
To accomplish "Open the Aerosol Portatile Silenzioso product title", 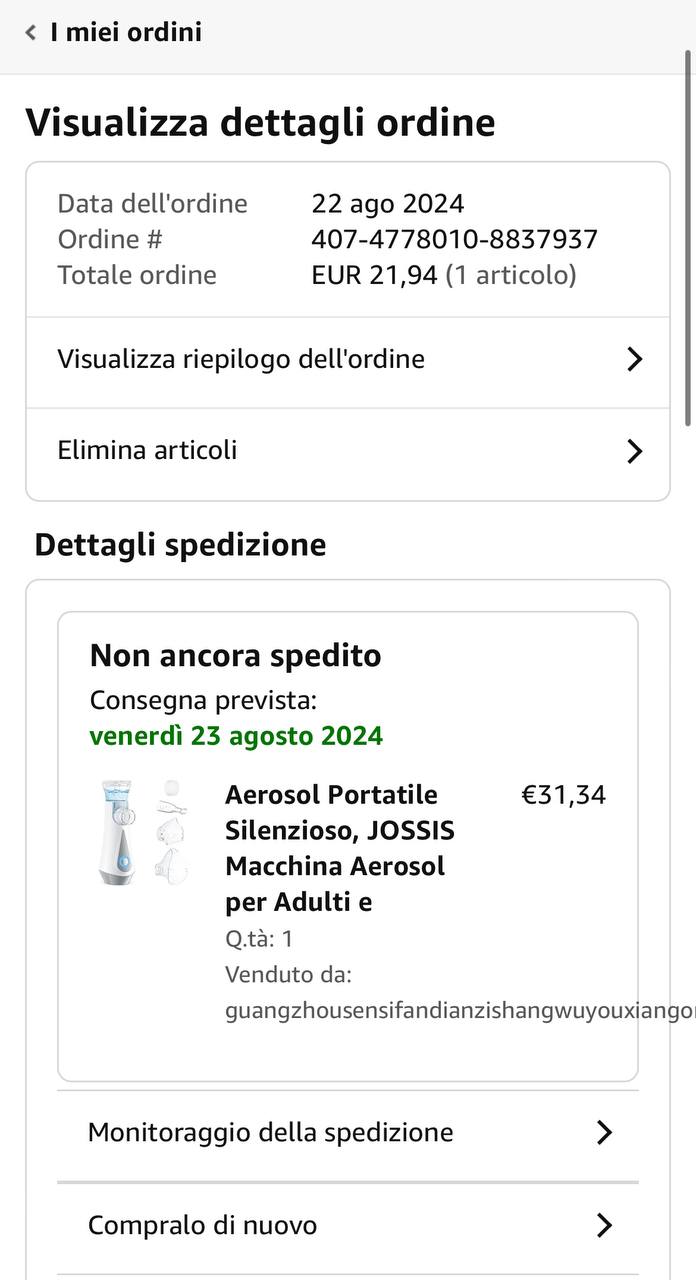I will [340, 848].
